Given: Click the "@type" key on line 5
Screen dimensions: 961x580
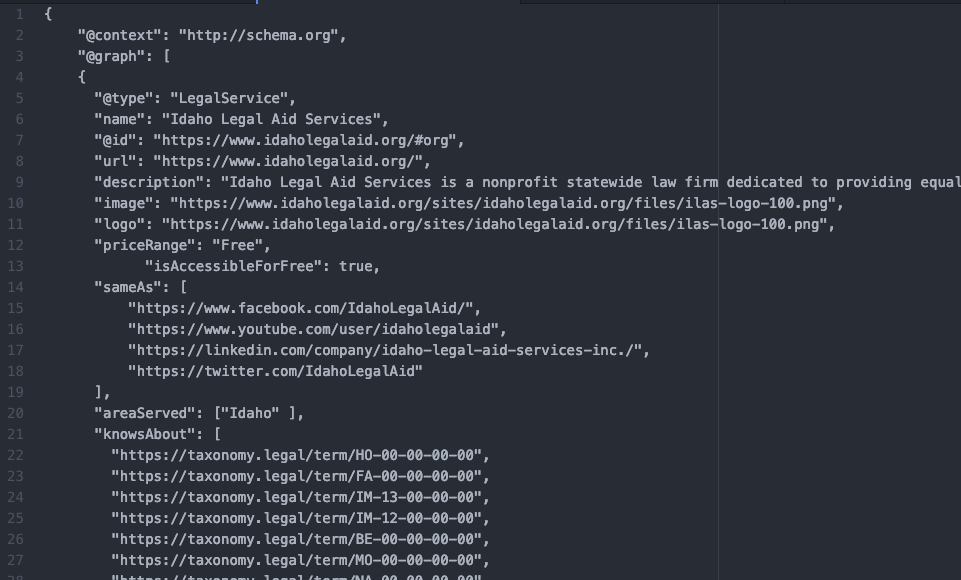Looking at the screenshot, I should click(124, 98).
